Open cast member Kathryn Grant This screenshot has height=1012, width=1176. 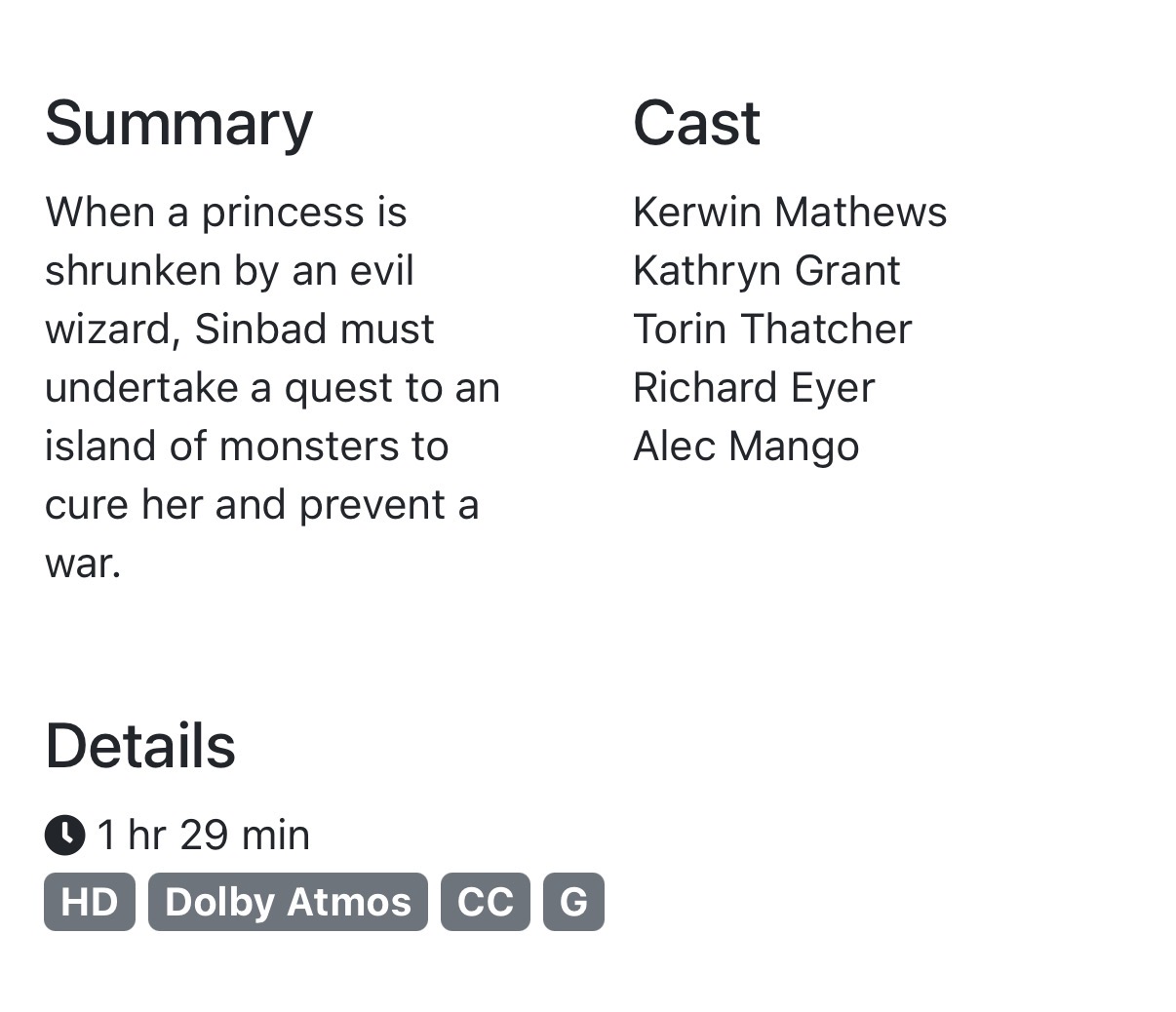tap(765, 271)
